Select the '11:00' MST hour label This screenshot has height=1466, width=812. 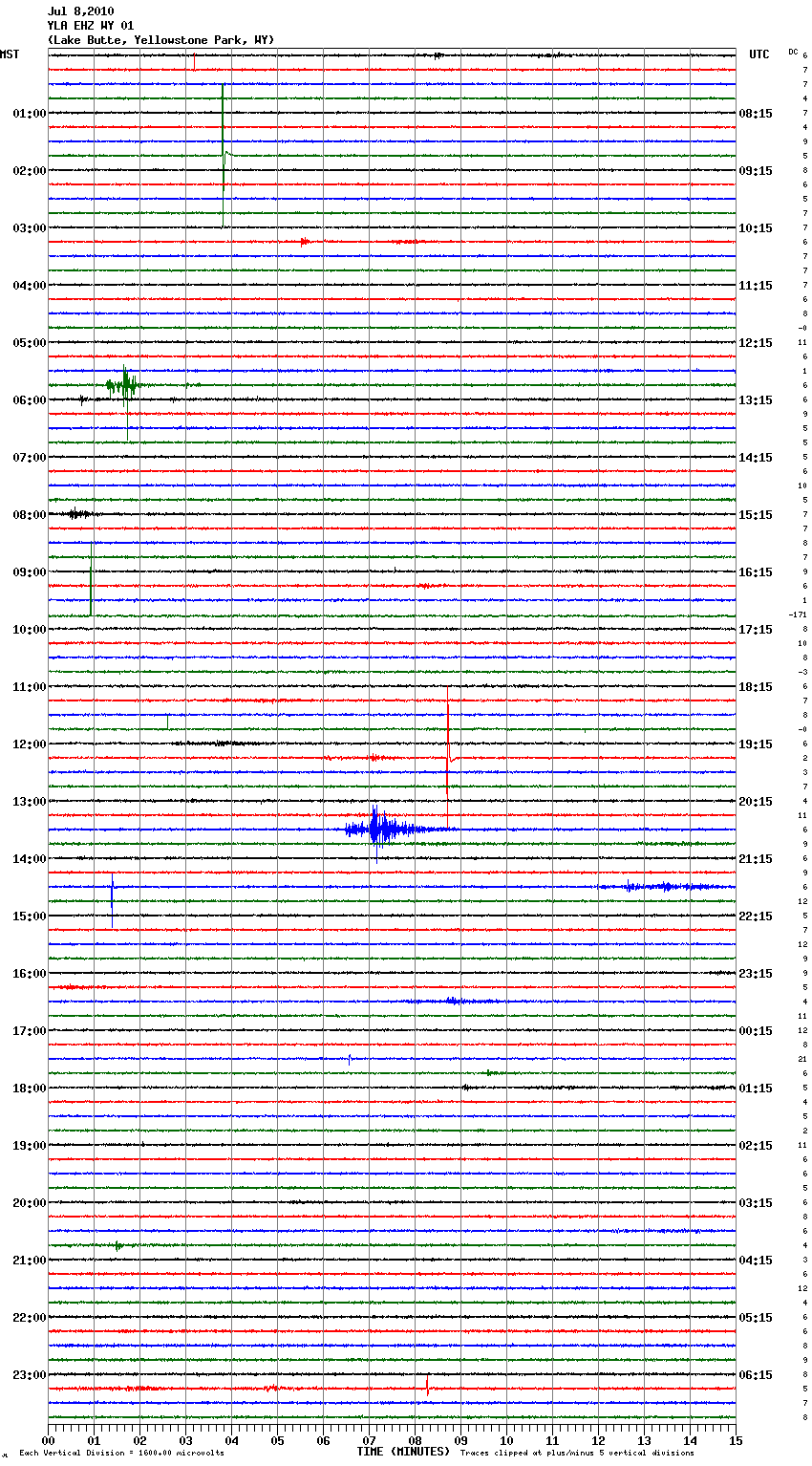click(x=29, y=687)
